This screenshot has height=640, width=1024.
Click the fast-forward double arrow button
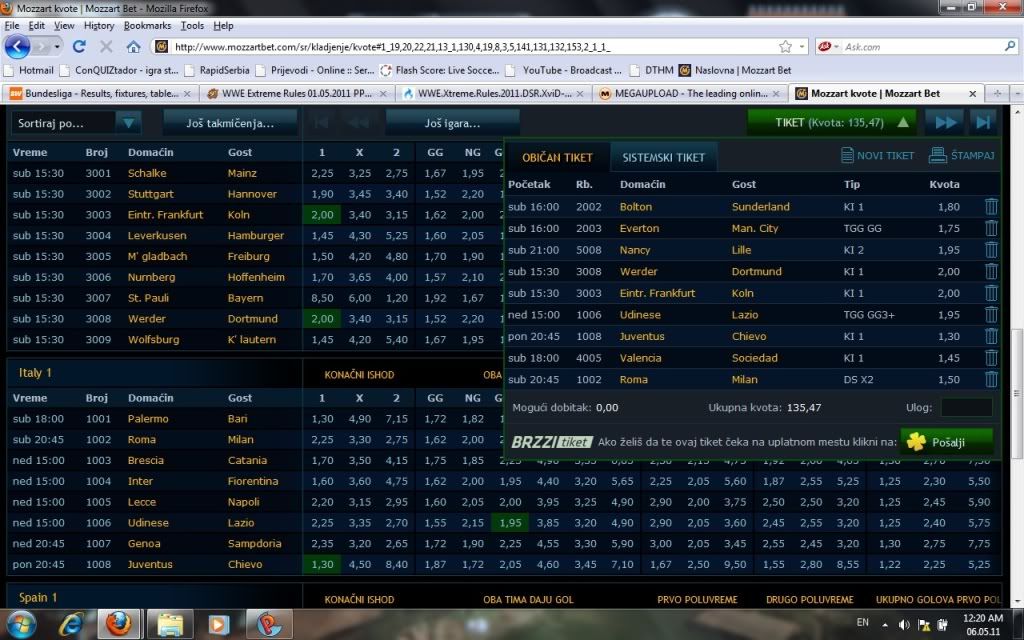(x=943, y=123)
